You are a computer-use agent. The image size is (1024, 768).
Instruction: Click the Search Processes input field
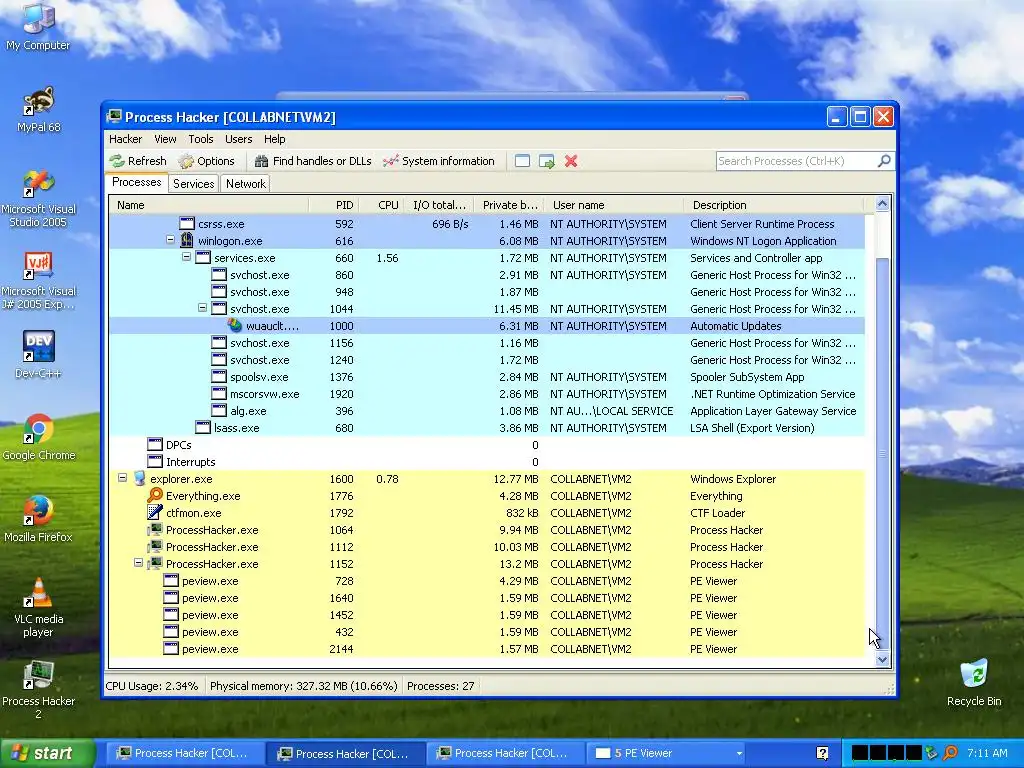tap(797, 161)
